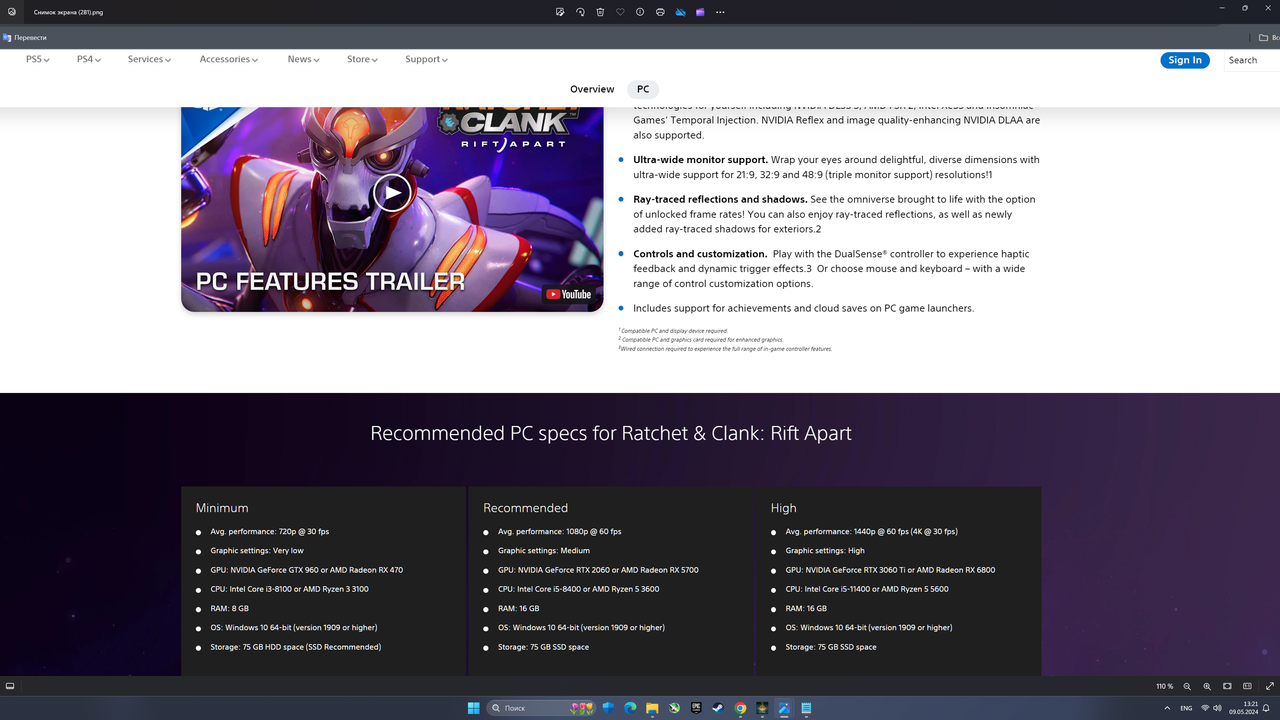Show the image file info
The width and height of the screenshot is (1280, 720).
[640, 12]
